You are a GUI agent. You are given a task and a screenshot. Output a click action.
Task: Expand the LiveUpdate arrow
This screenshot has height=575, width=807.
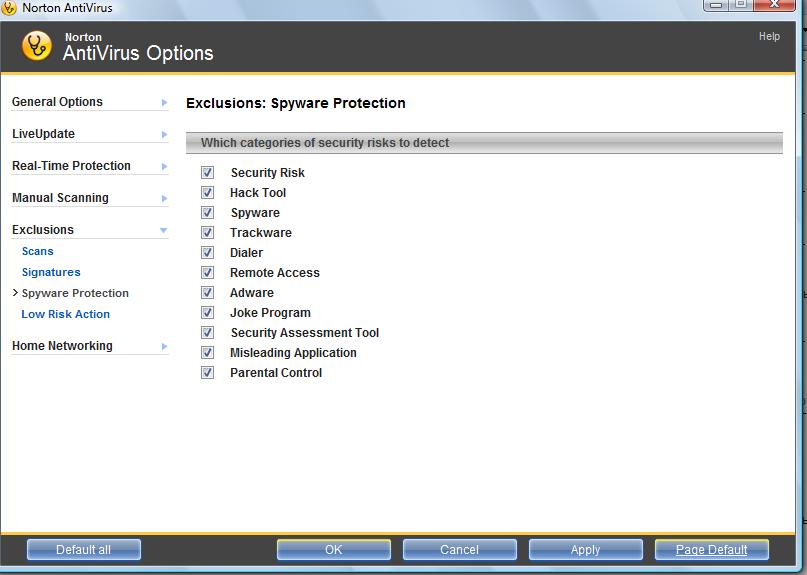click(x=164, y=134)
